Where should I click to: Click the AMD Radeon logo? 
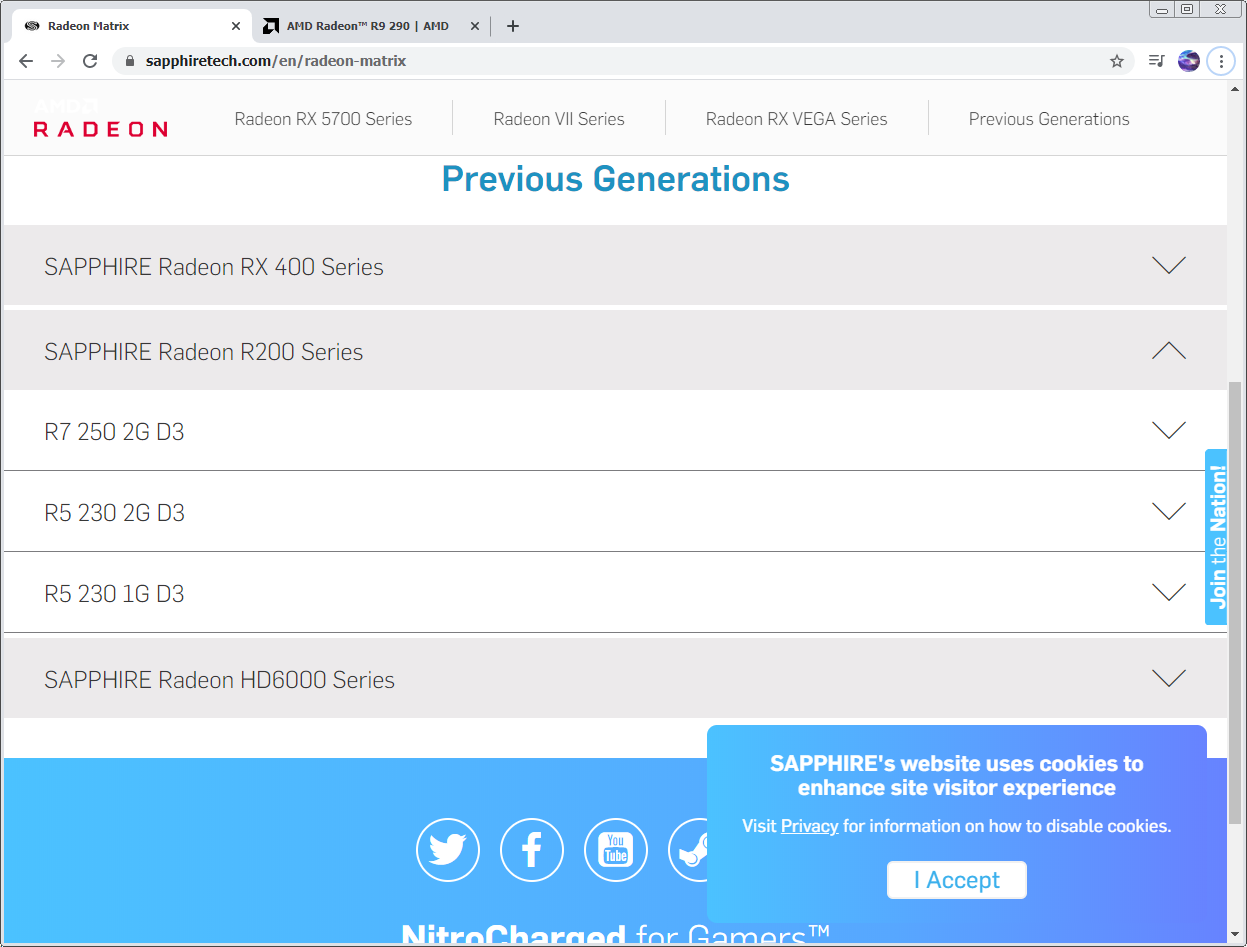click(x=100, y=119)
